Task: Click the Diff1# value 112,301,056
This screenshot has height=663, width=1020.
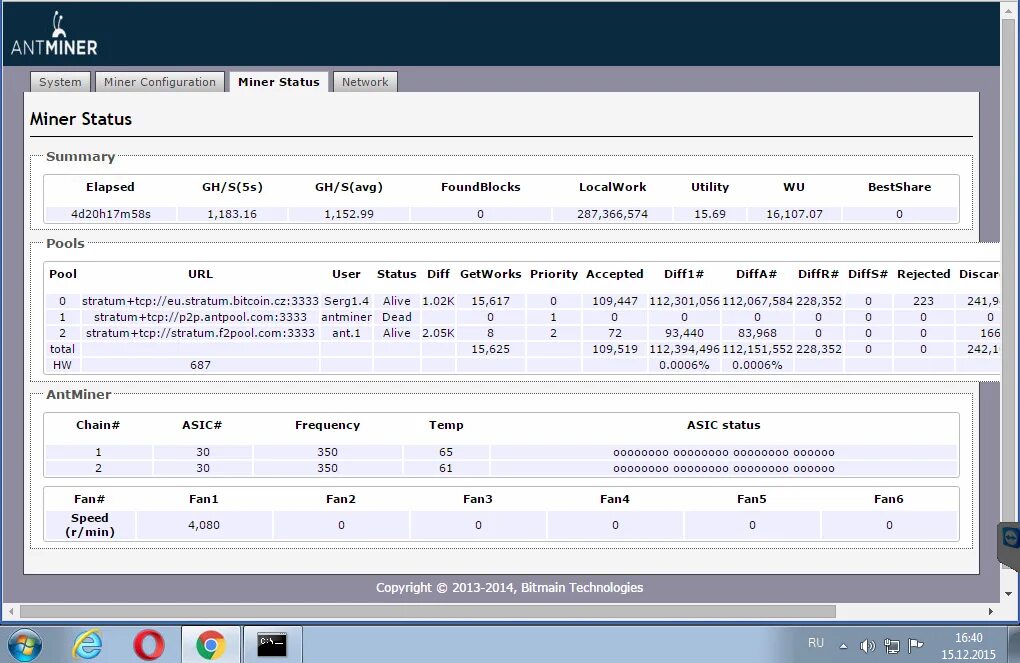Action: click(684, 301)
